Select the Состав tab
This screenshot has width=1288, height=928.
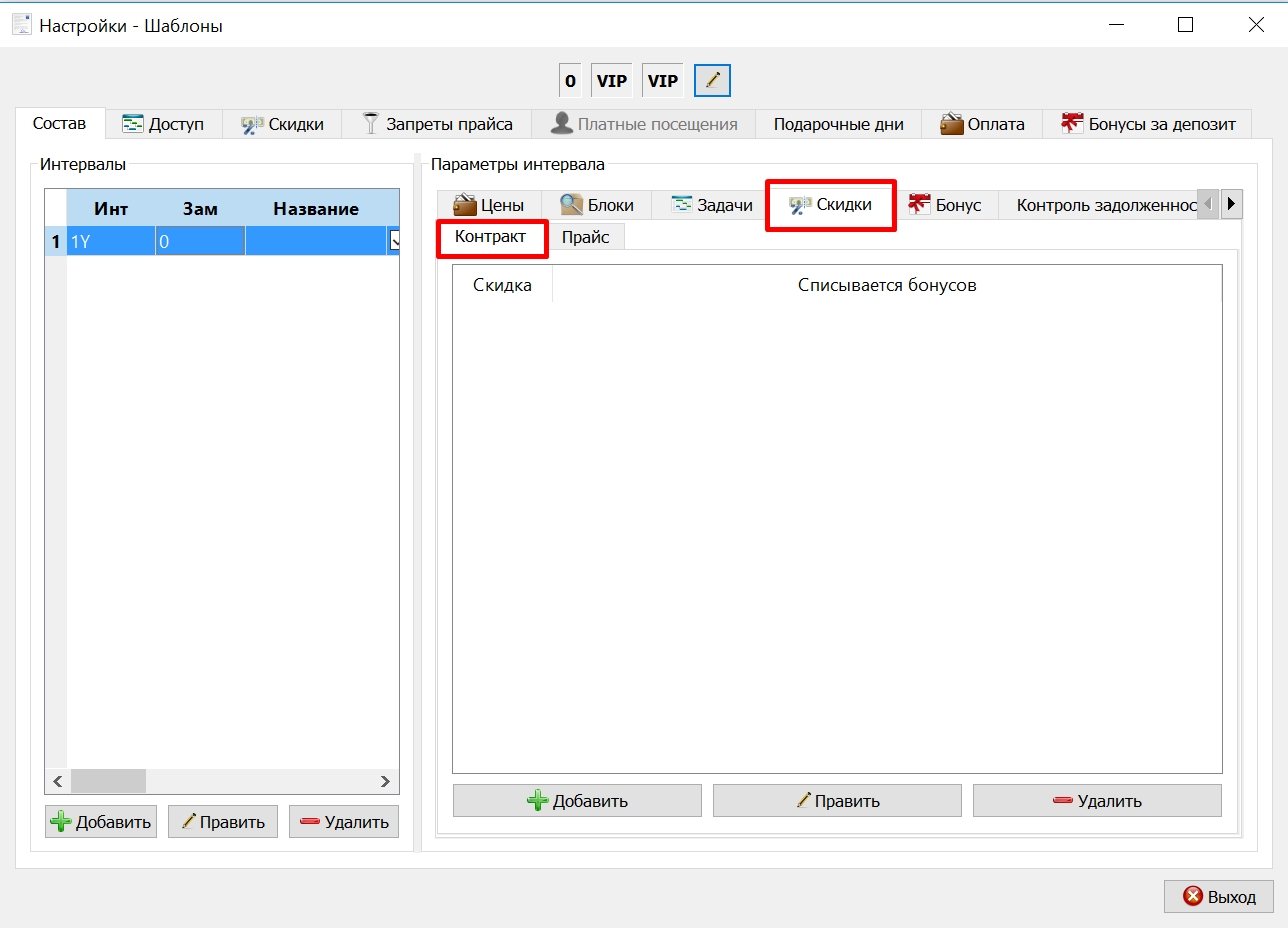60,123
